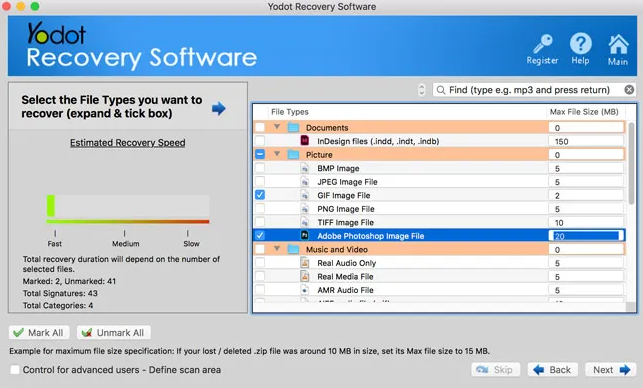643x388 pixels.
Task: Tick the Real Media File checkbox
Action: click(x=260, y=276)
